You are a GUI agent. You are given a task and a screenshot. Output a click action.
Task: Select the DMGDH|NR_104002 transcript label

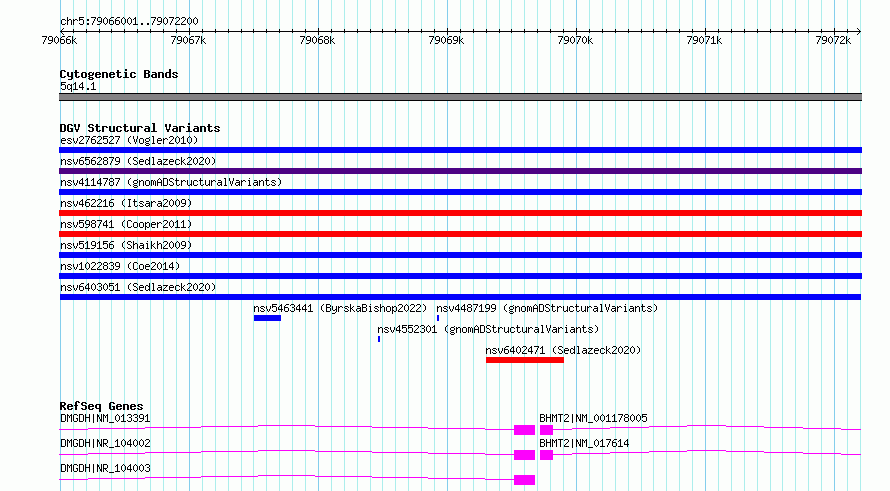105,443
